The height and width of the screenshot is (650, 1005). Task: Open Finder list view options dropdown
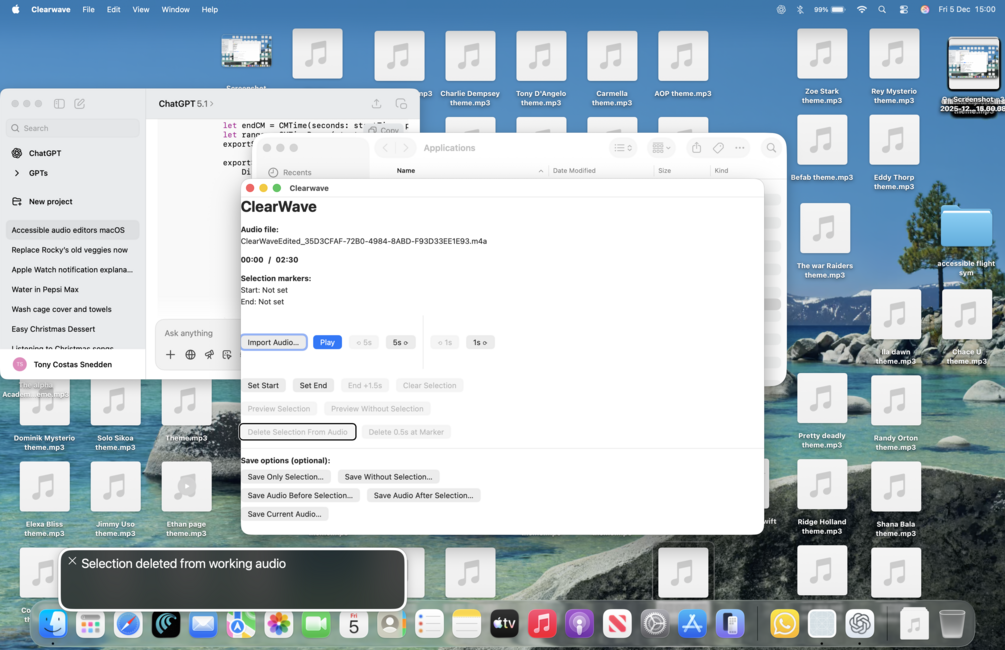[x=622, y=147]
